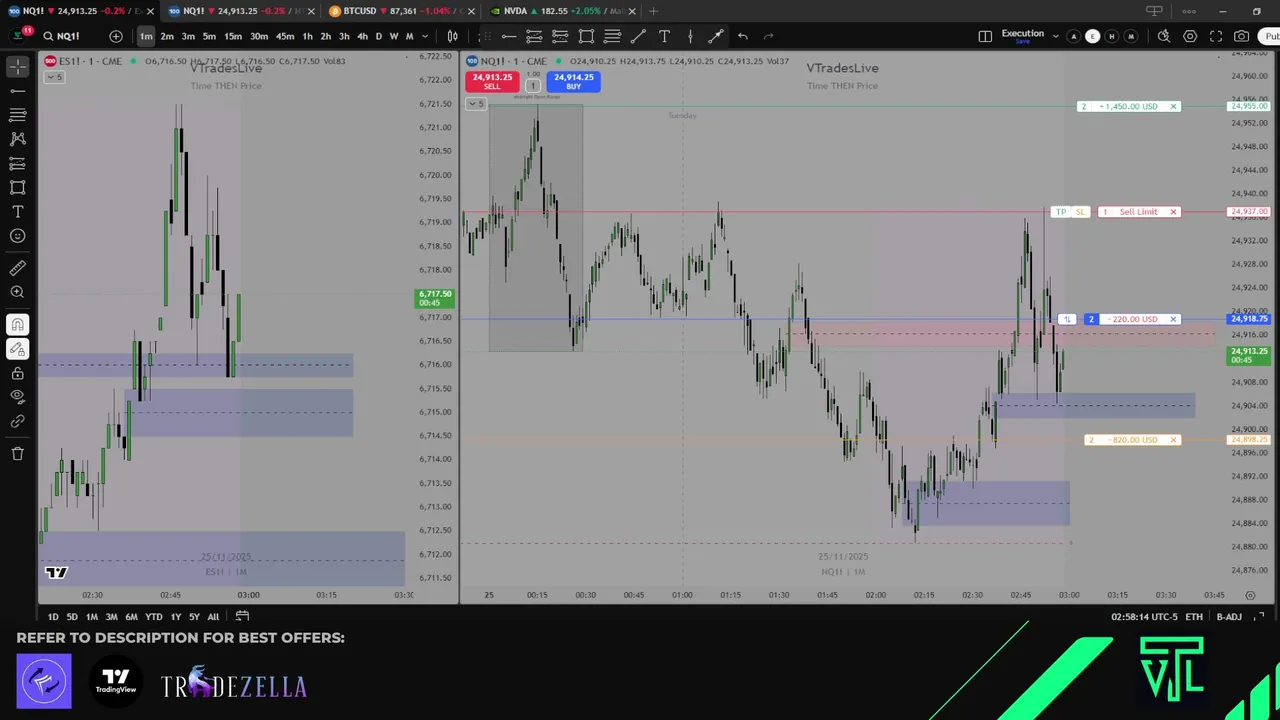Expand the NQ1! chart indicators legend

(477, 103)
